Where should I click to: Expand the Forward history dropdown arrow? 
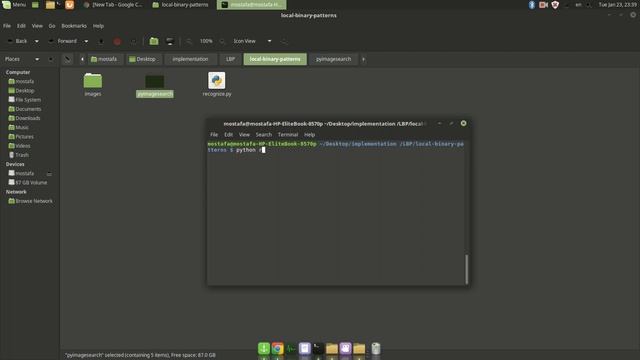[86, 41]
